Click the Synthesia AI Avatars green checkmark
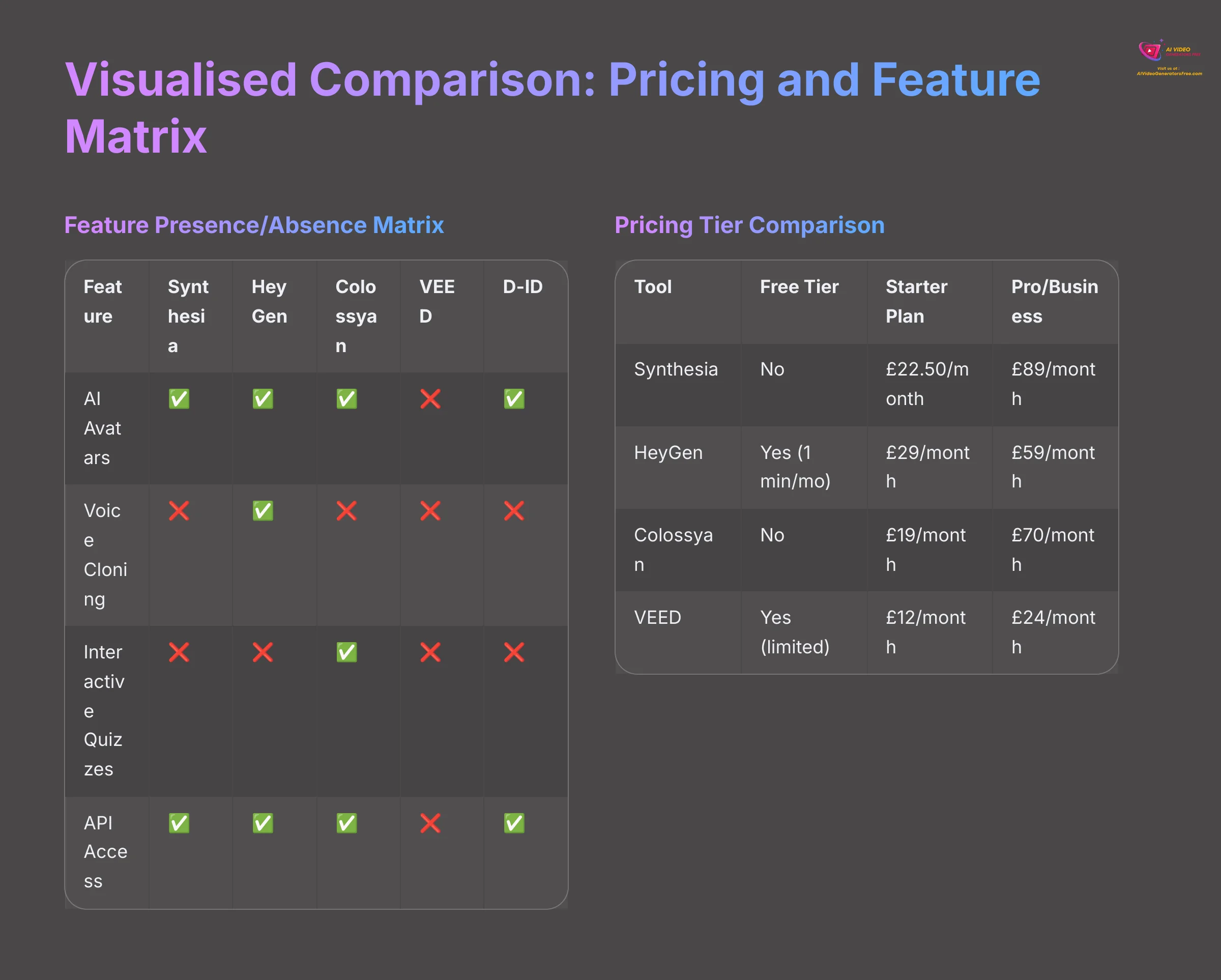This screenshot has width=1221, height=980. [179, 399]
